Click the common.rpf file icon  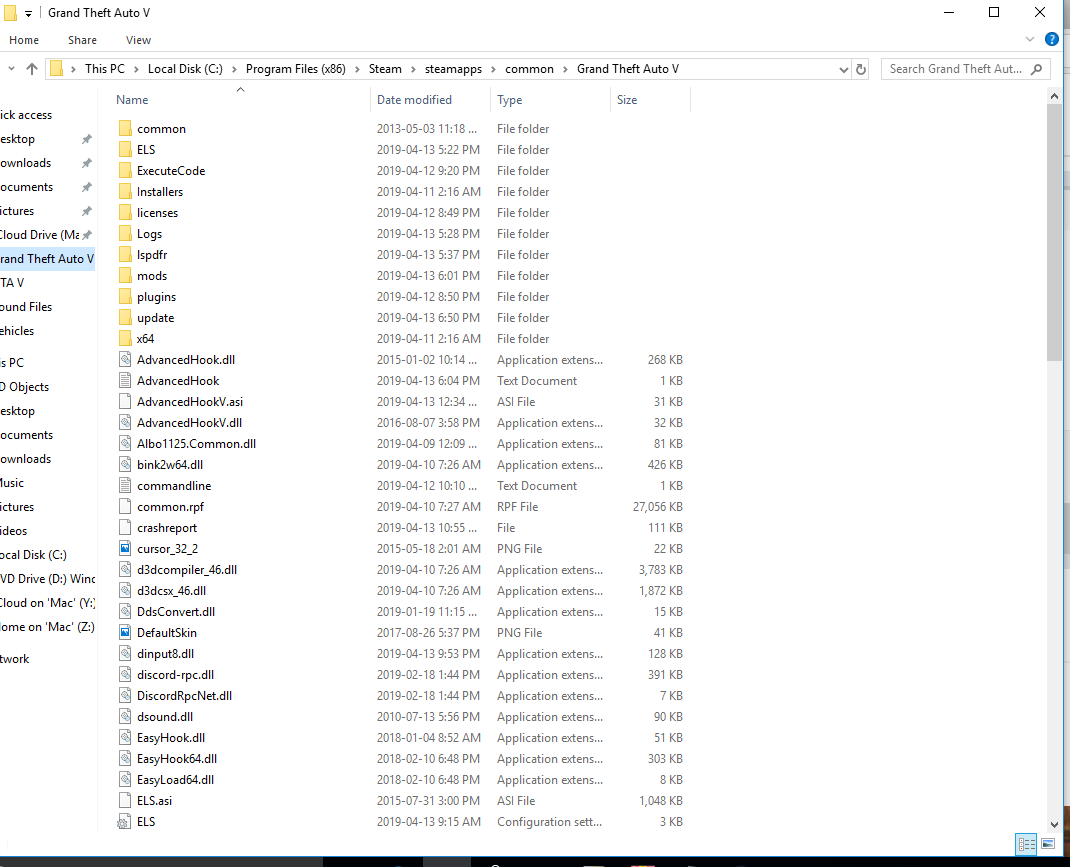[125, 506]
